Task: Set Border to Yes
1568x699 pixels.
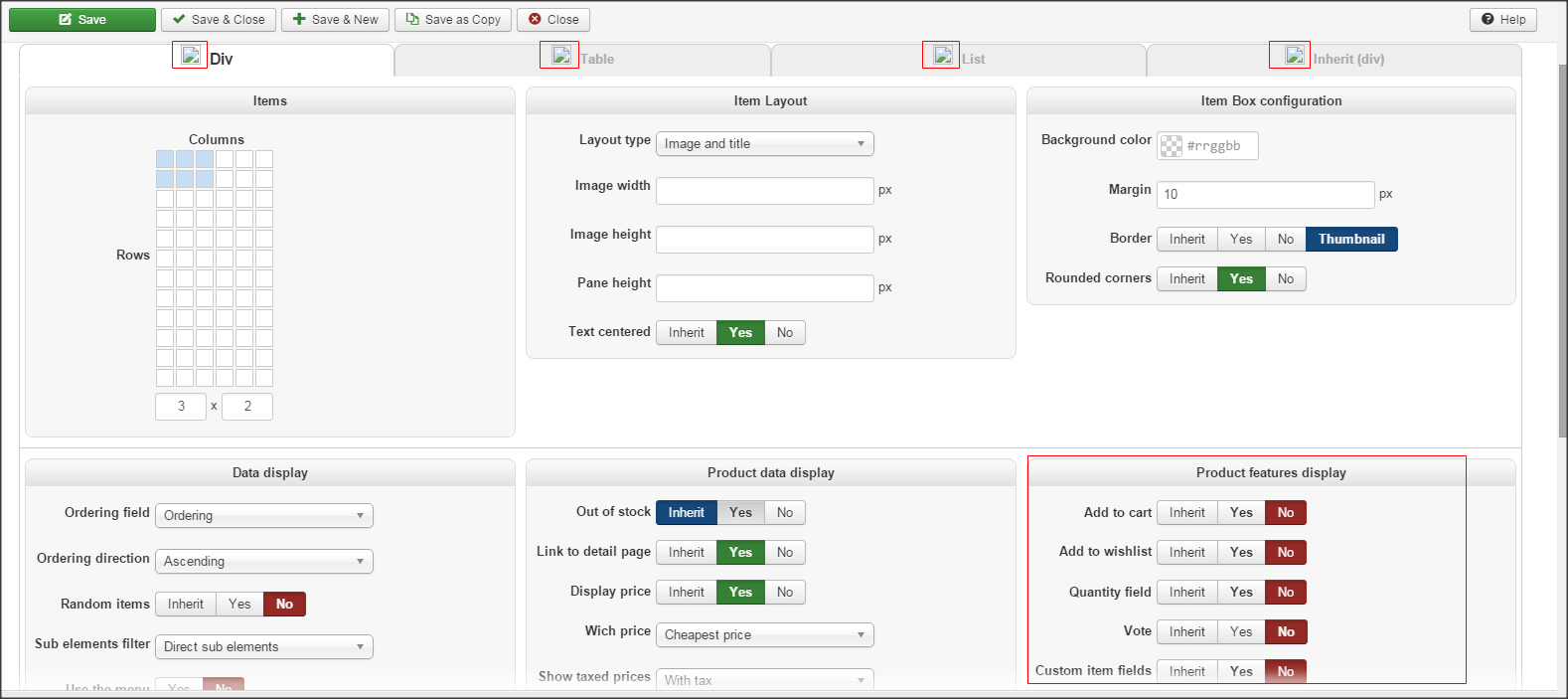Action: (1241, 240)
